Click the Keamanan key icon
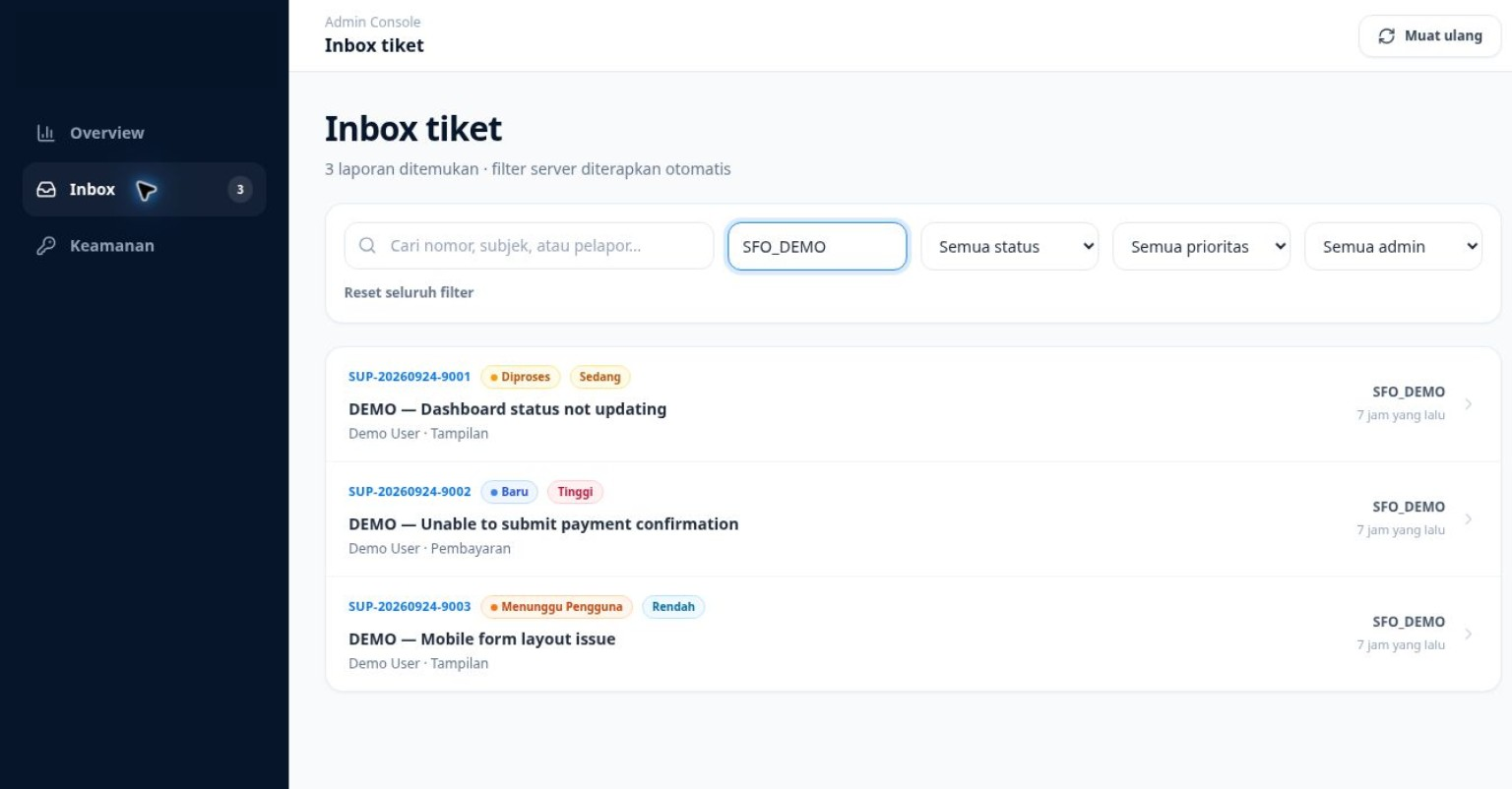 46,246
